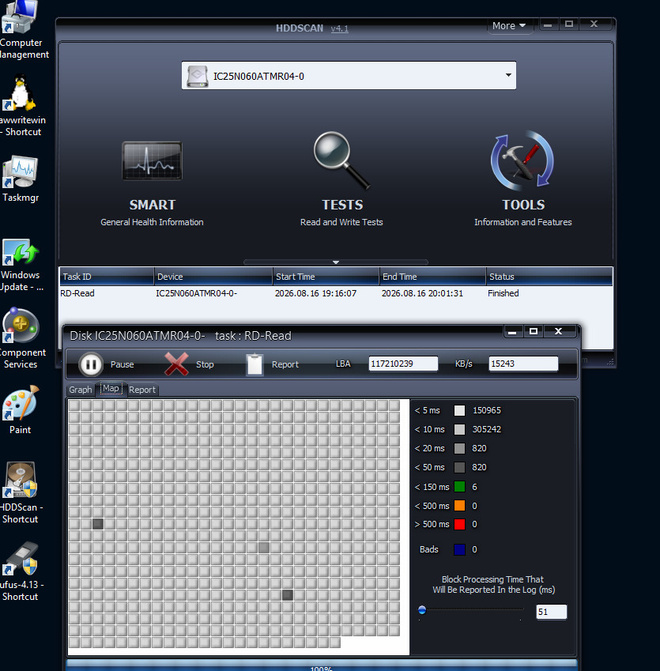Click the log threshold field showing 51
This screenshot has height=671, width=660.
coord(551,612)
